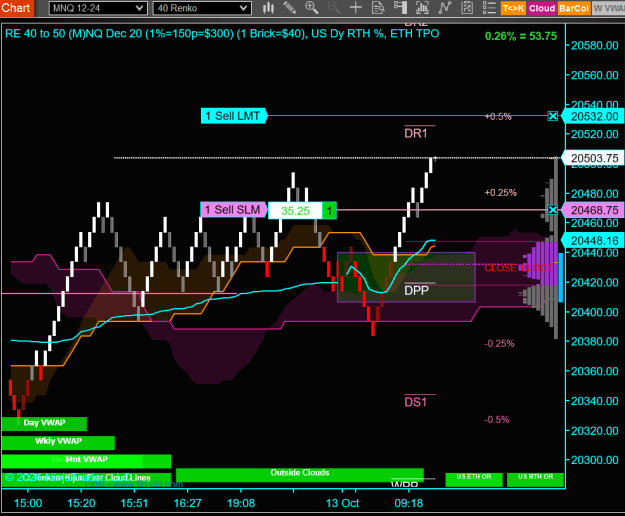
Task: Click the +0.25% level label
Action: click(501, 192)
